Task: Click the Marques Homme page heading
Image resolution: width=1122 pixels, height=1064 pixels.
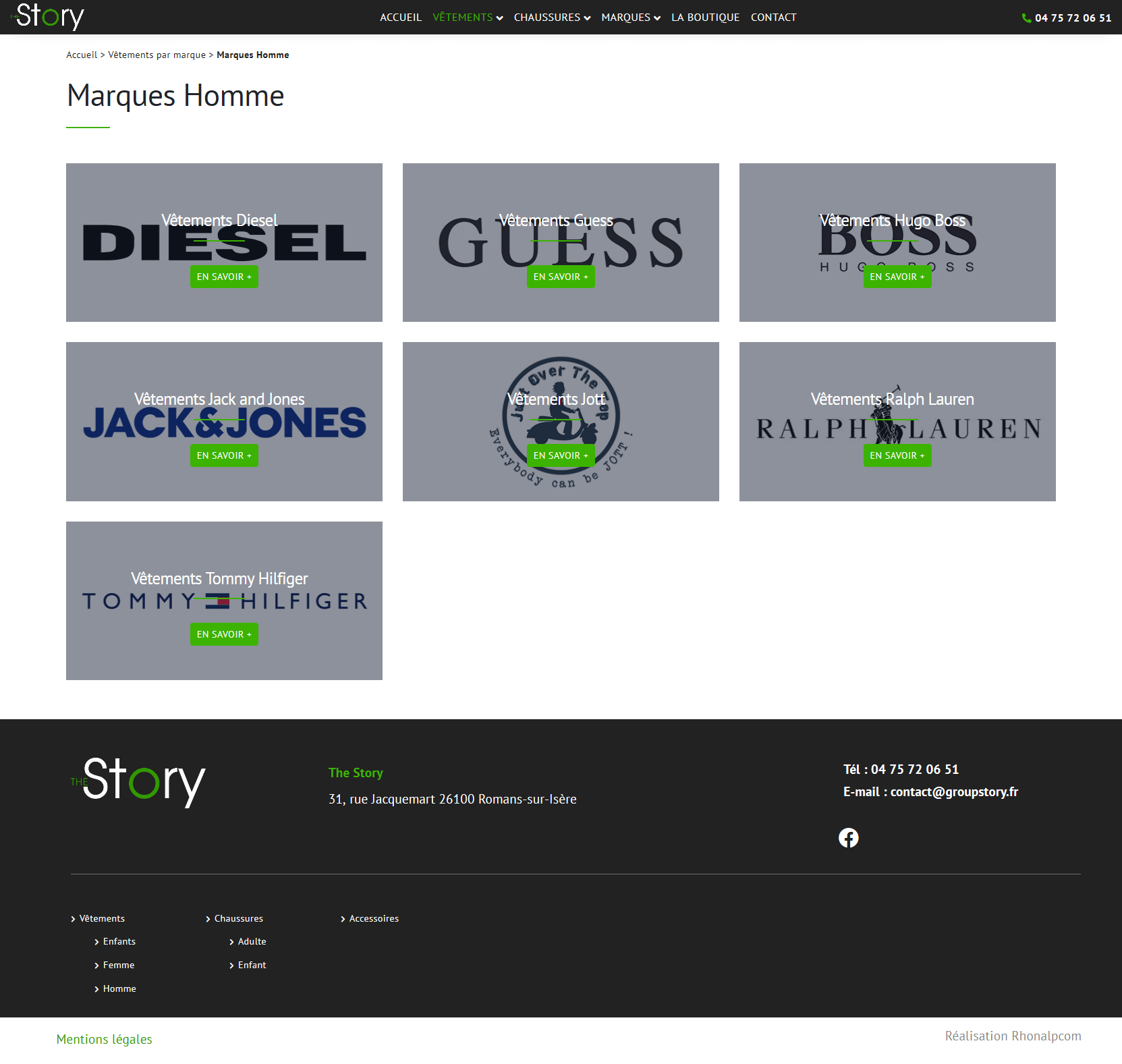Action: [175, 96]
